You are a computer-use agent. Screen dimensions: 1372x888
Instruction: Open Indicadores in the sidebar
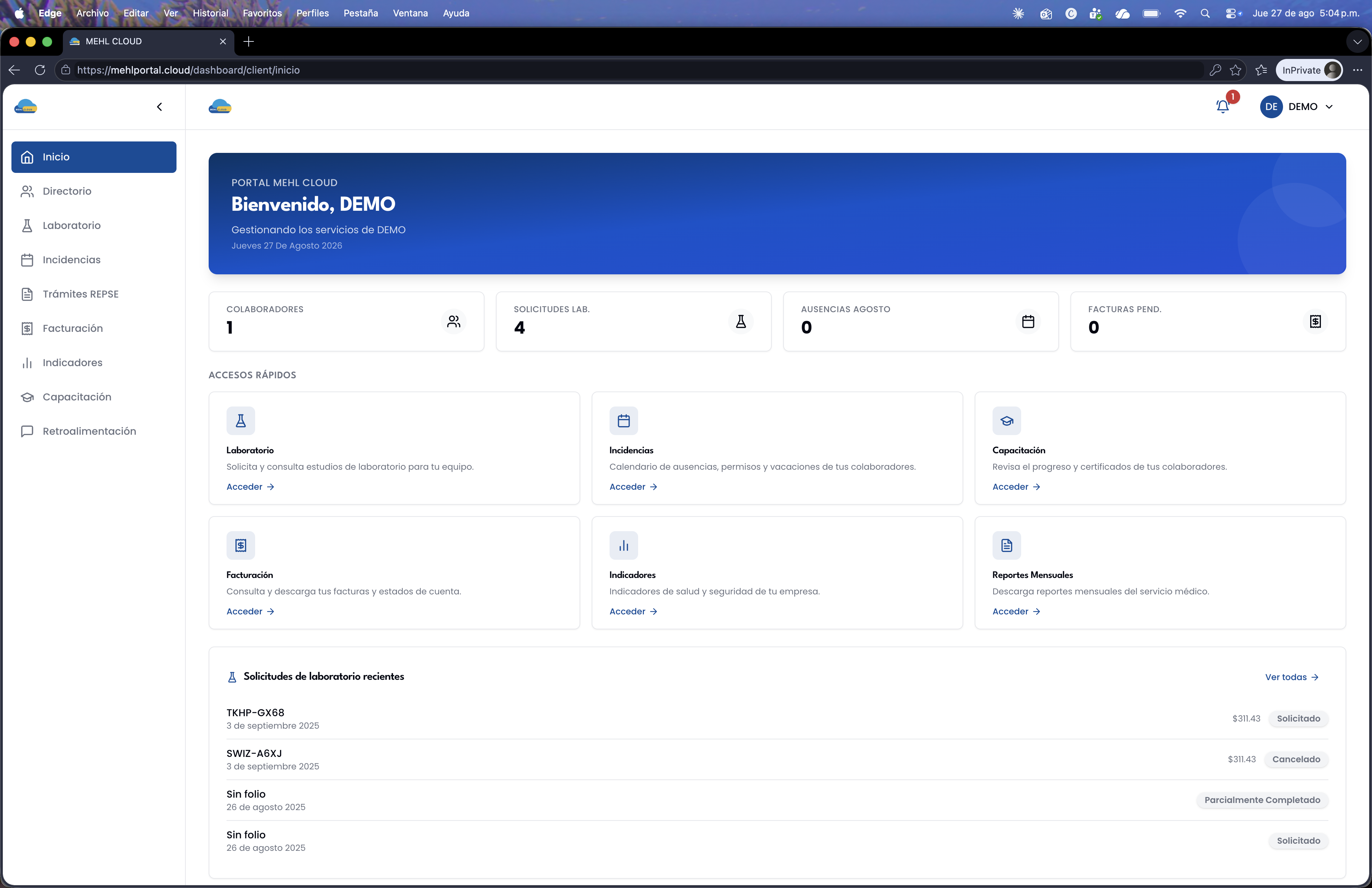(94, 363)
